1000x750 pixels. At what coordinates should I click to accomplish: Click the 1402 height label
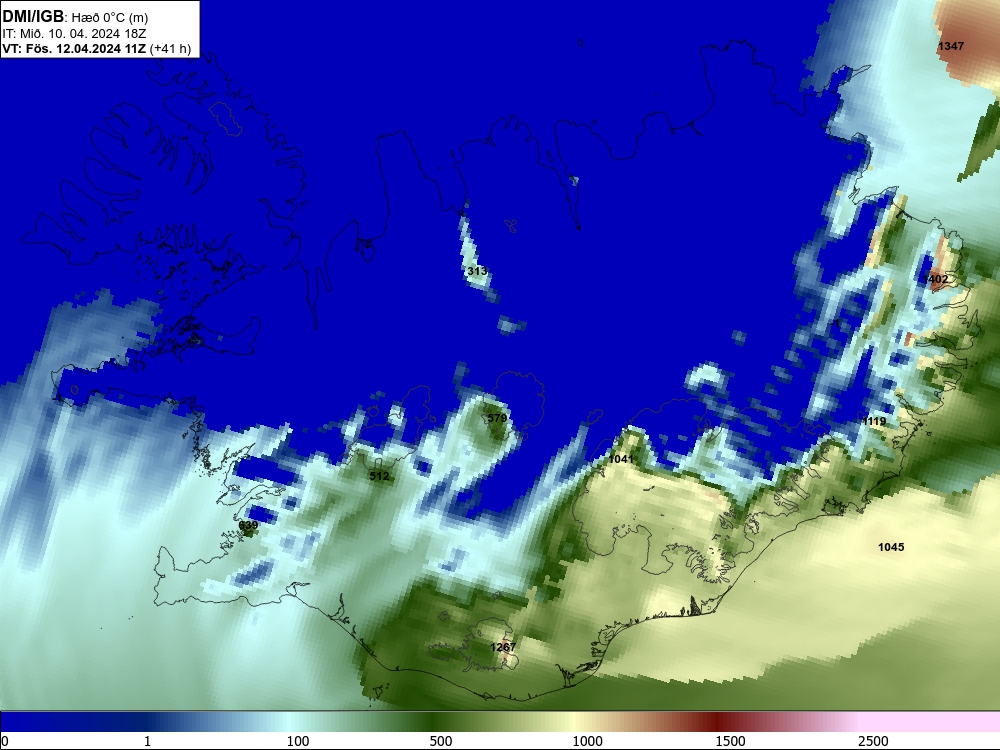(x=935, y=279)
